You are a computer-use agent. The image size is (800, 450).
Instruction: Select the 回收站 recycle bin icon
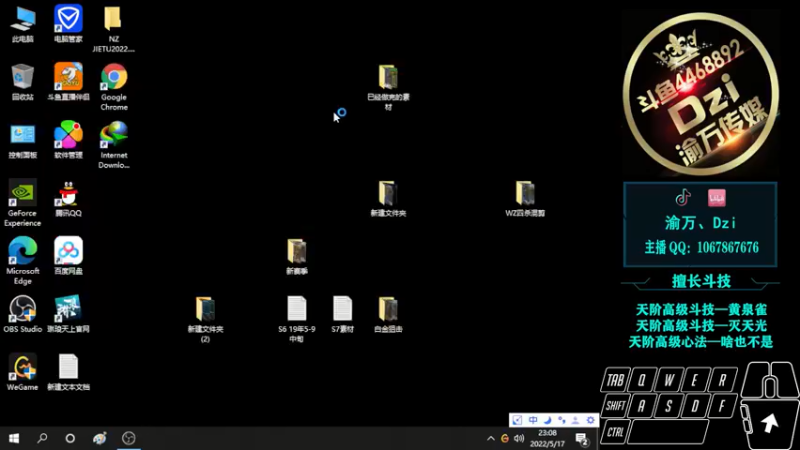click(22, 82)
